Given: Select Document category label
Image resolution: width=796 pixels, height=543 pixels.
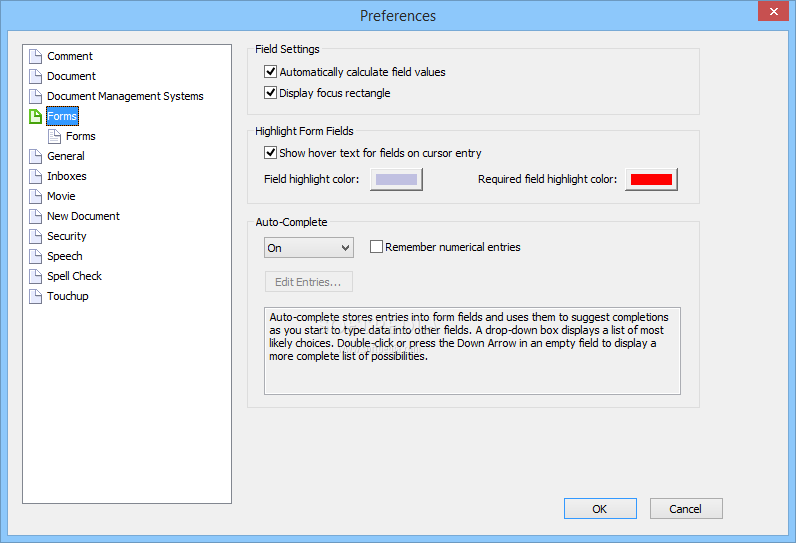Looking at the screenshot, I should pos(72,76).
